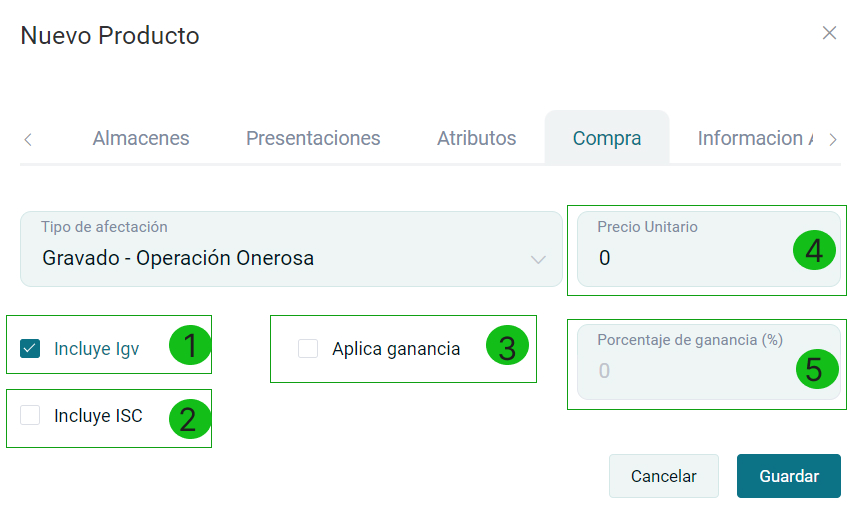Click the Porcentaje de ganancia field
857x529 pixels.
(x=690, y=371)
